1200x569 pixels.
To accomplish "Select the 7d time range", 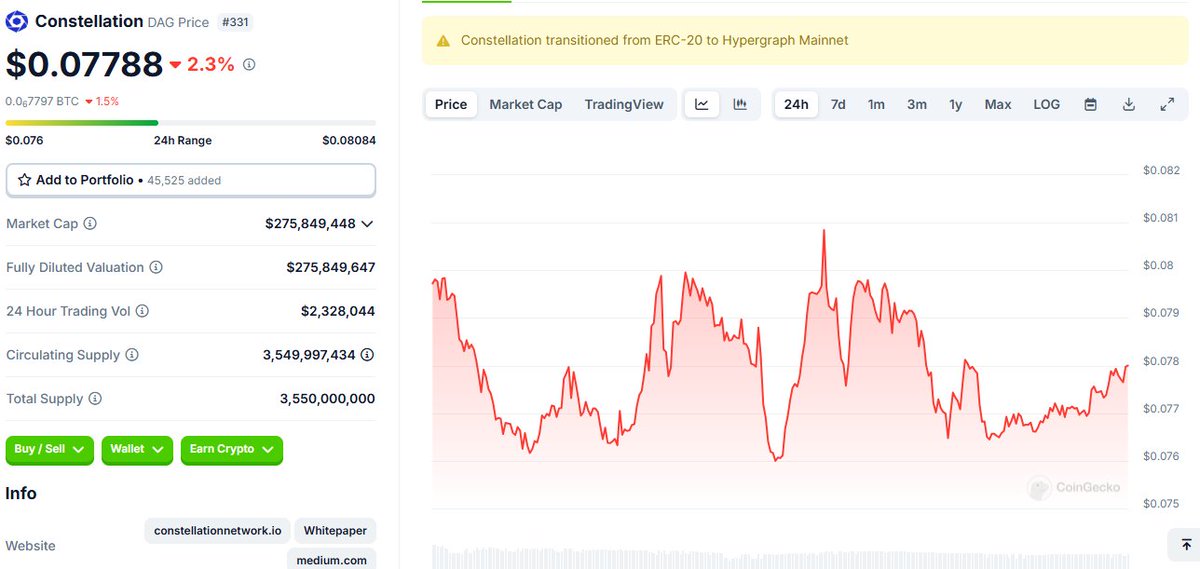I will tap(838, 104).
